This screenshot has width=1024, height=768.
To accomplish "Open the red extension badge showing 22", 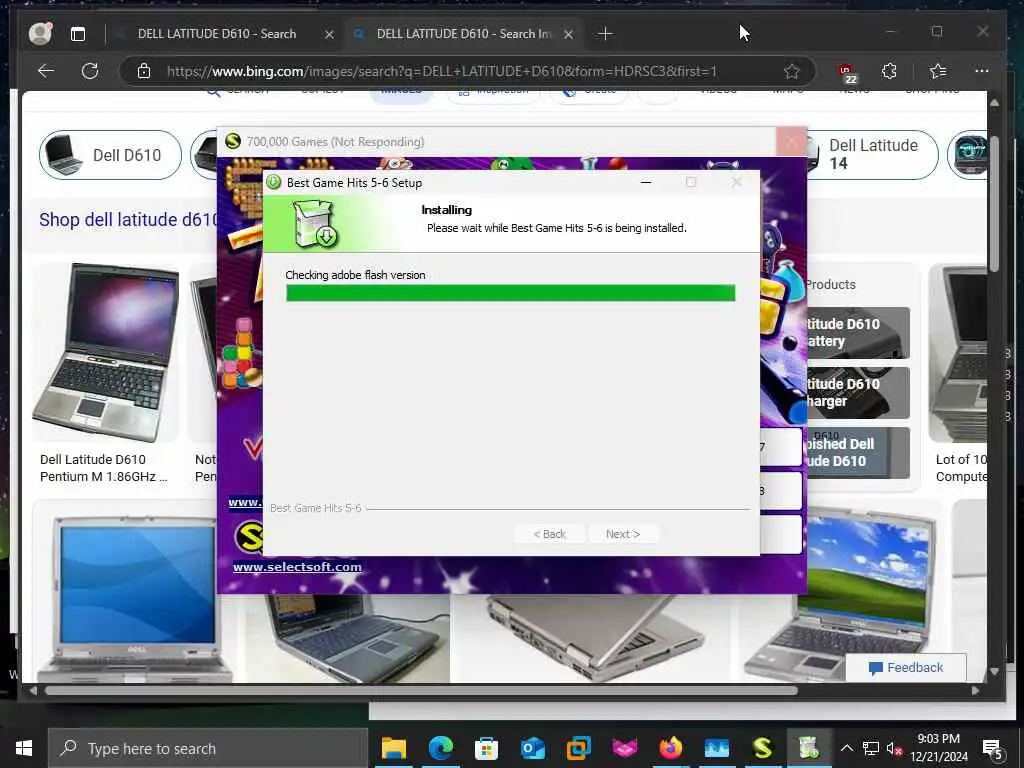I will click(847, 73).
